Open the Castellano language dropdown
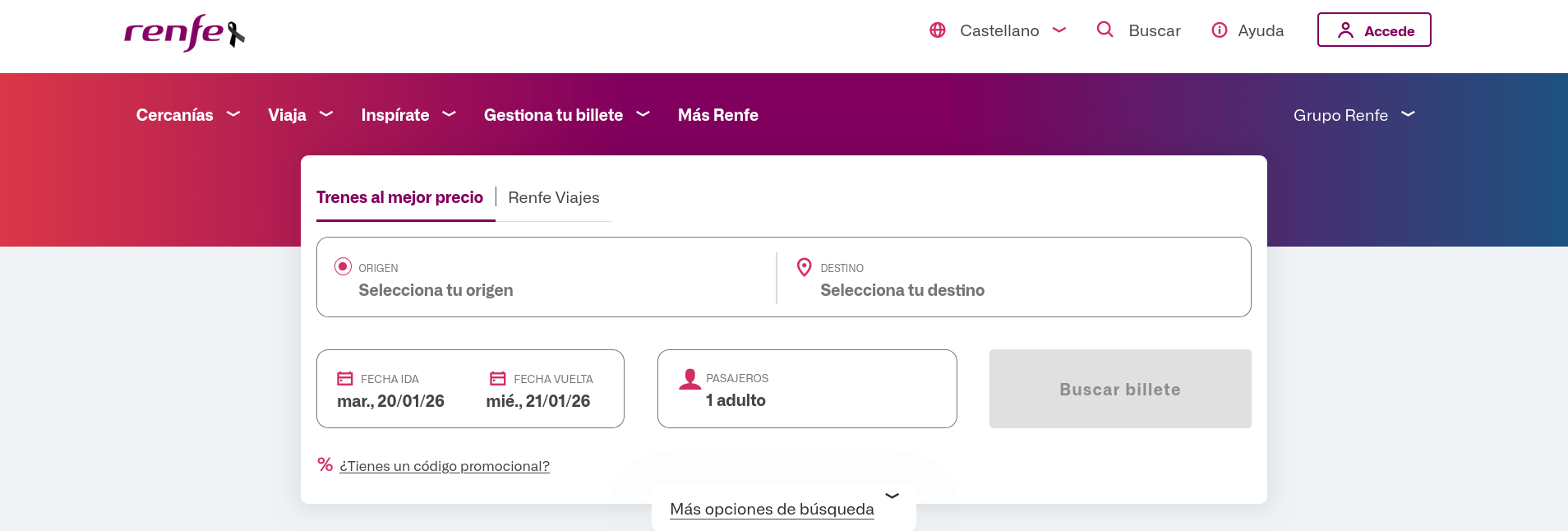This screenshot has height=531, width=1568. pyautogui.click(x=1011, y=30)
